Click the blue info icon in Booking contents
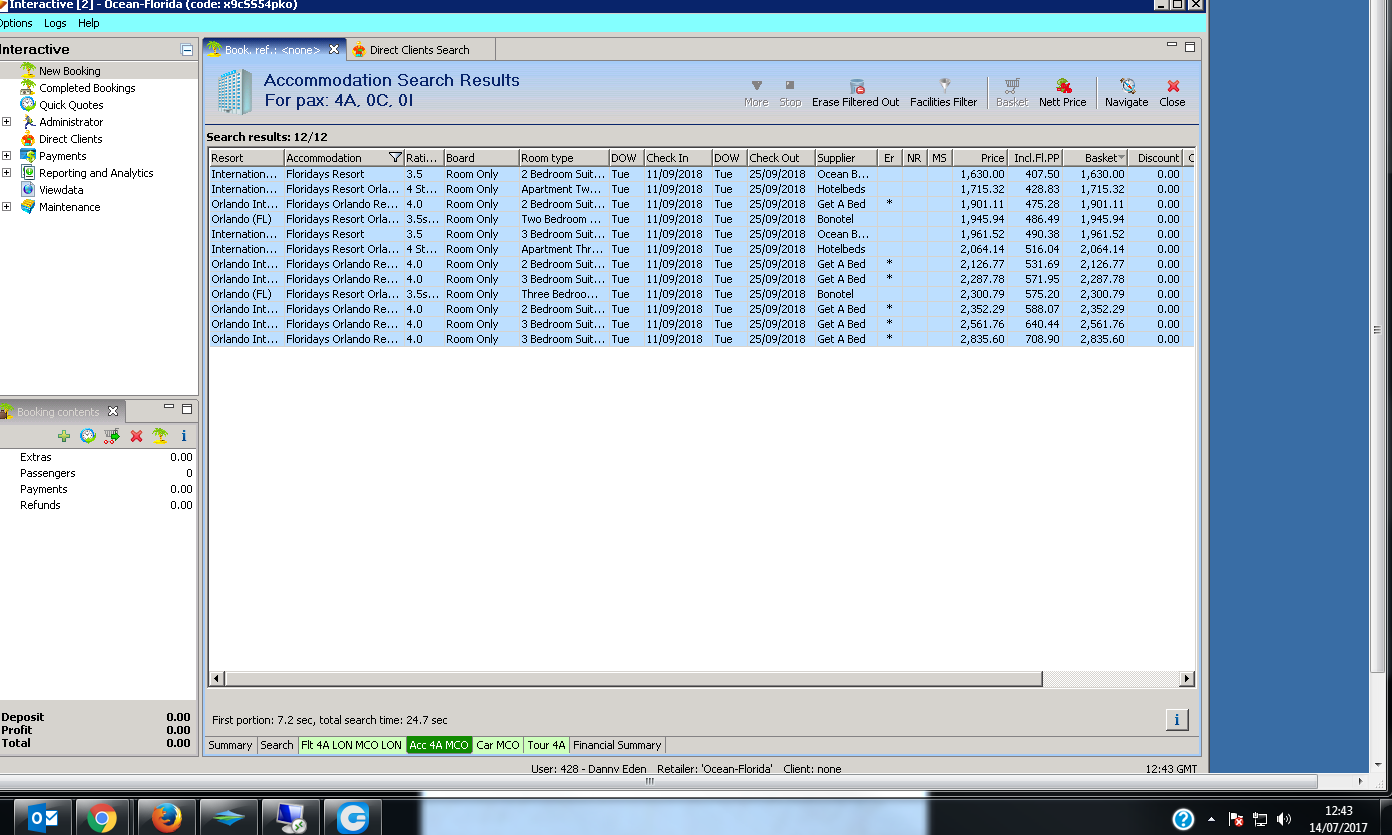 pyautogui.click(x=183, y=436)
